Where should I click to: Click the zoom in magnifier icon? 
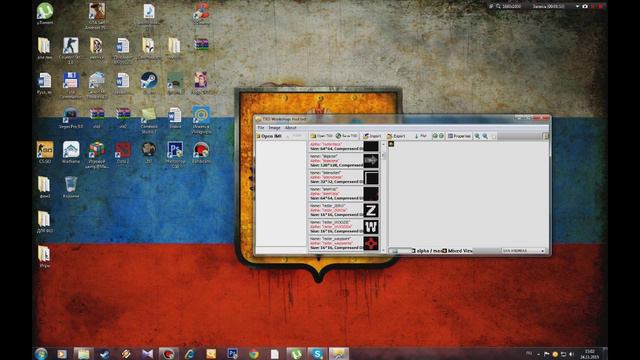pos(477,136)
